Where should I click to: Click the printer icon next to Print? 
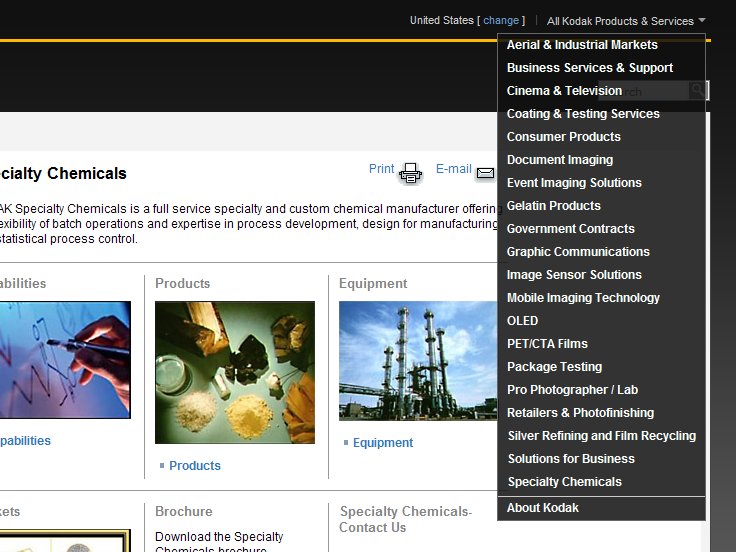(411, 173)
